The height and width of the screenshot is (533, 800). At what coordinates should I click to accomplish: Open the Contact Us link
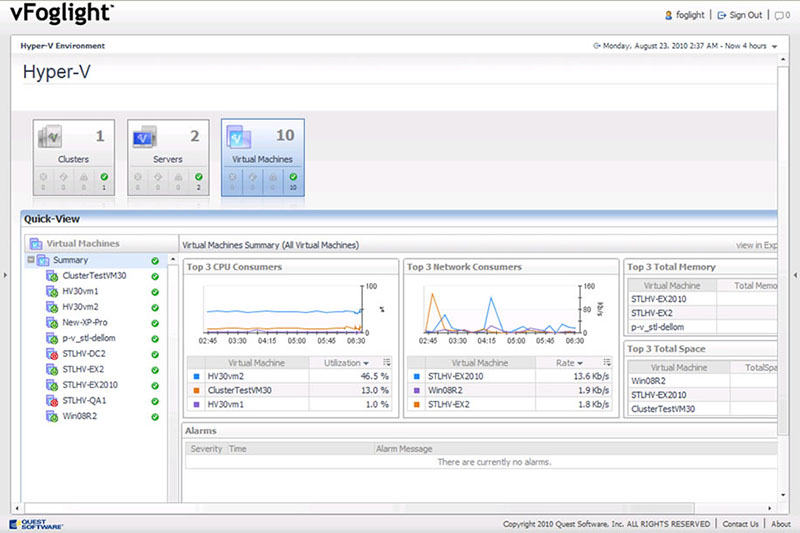tap(740, 524)
